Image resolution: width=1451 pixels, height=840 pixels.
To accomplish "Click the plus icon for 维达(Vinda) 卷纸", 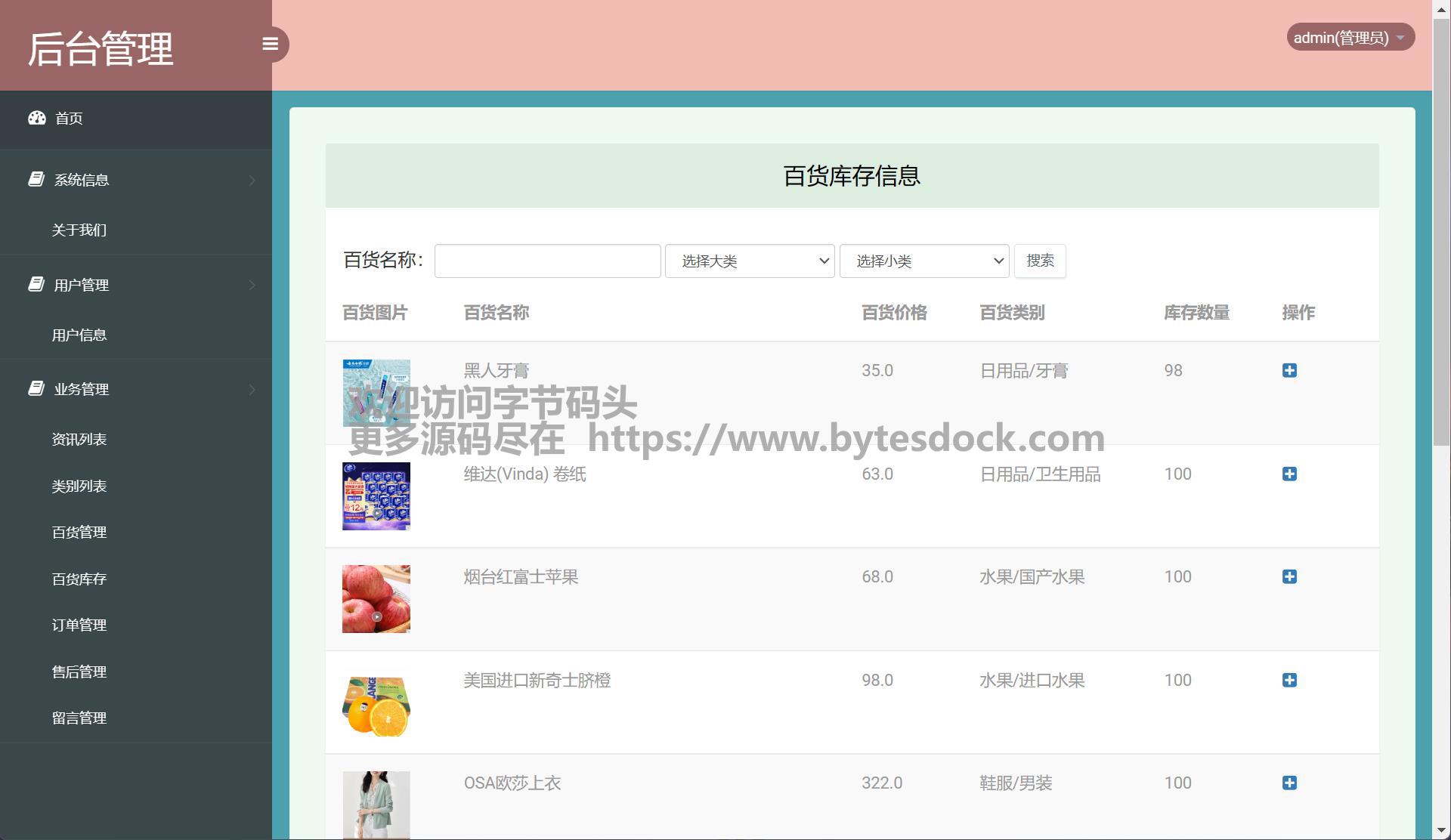I will [x=1289, y=474].
